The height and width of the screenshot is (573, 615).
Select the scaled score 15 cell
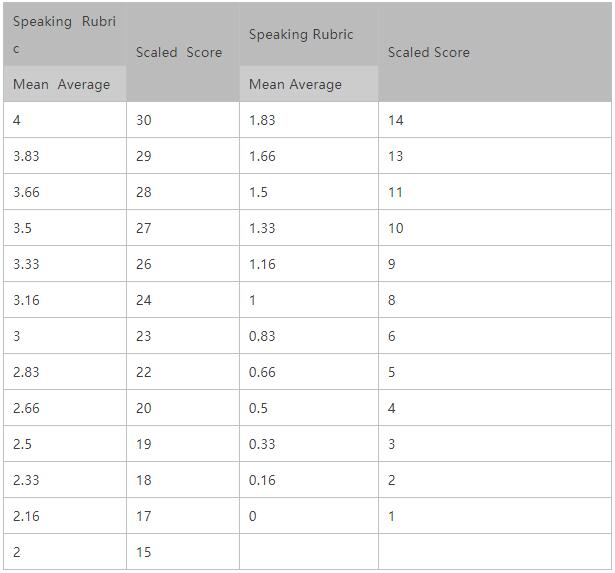tap(183, 552)
